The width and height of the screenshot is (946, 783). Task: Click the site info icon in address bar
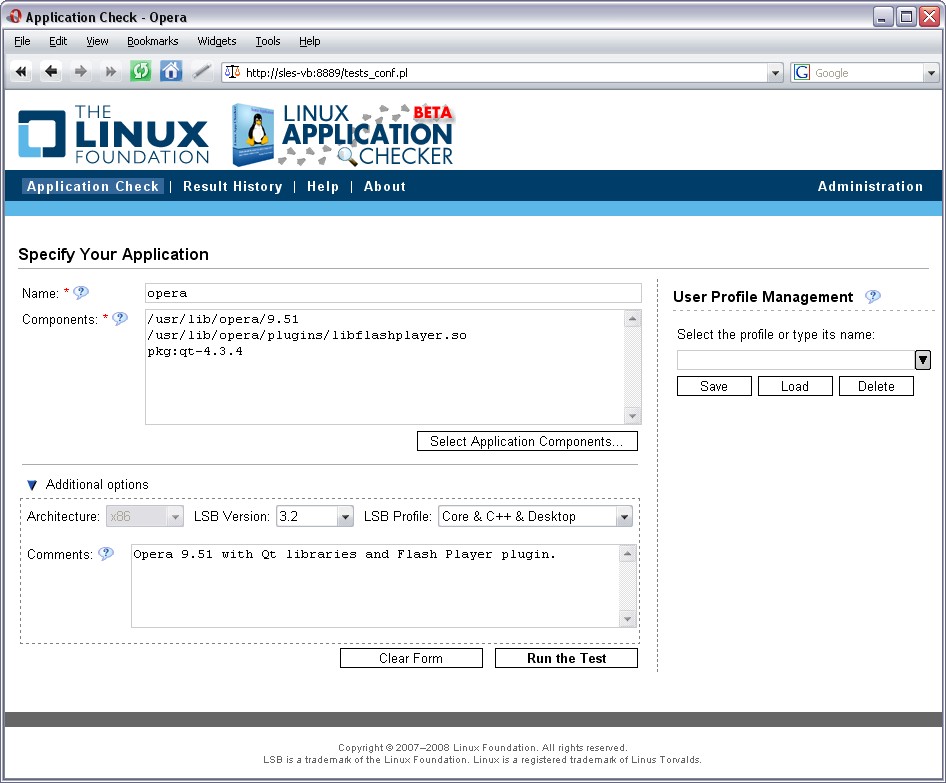pyautogui.click(x=232, y=72)
